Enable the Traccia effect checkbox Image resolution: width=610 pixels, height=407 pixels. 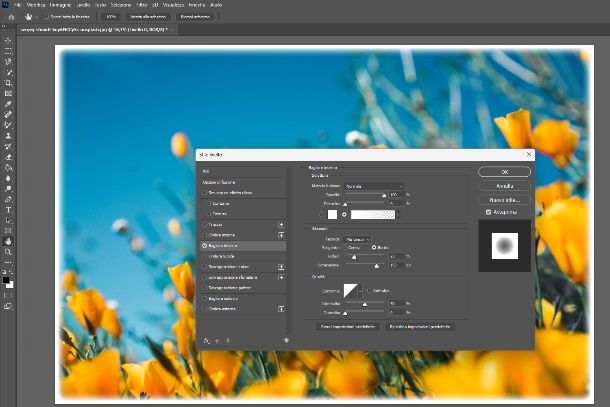coord(205,225)
